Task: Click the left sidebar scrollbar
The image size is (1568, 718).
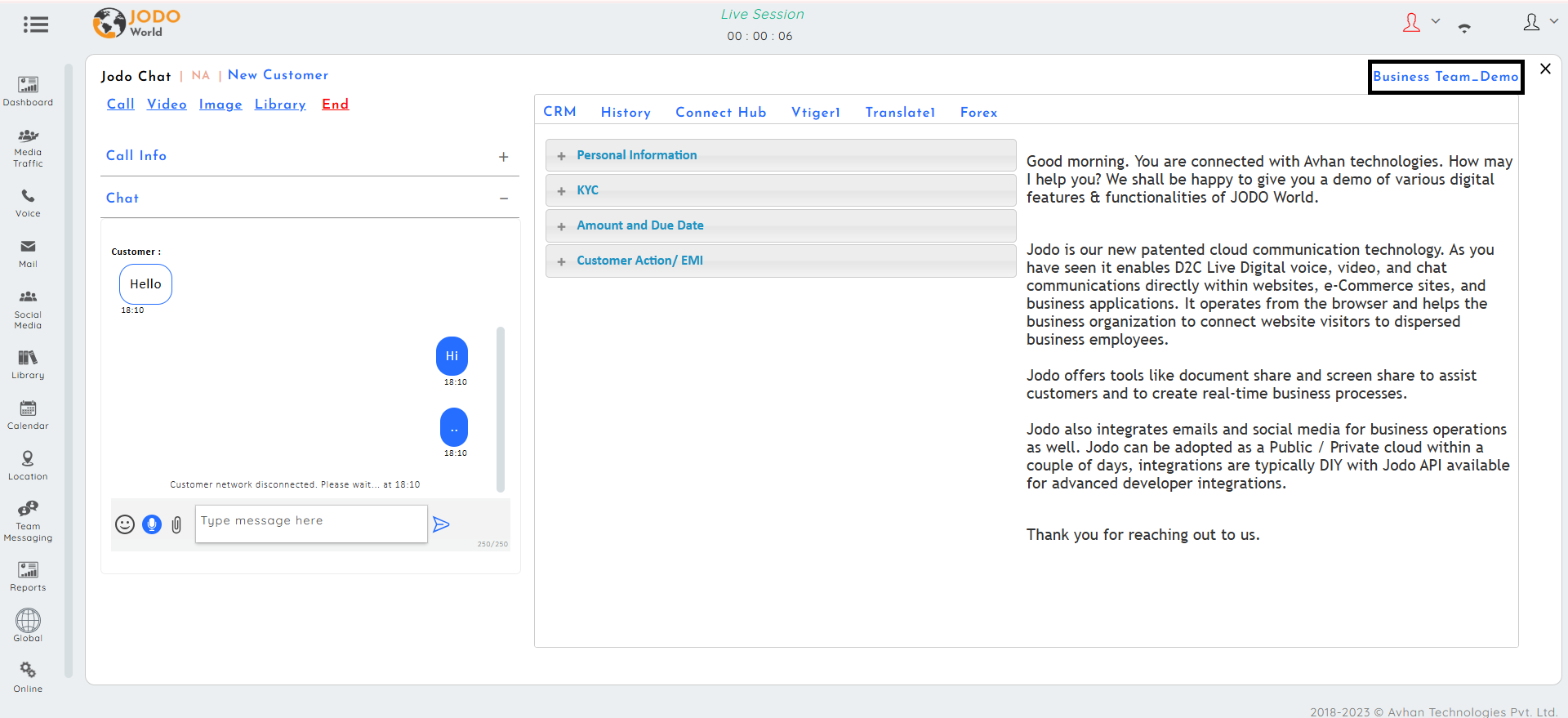Action: (69, 371)
